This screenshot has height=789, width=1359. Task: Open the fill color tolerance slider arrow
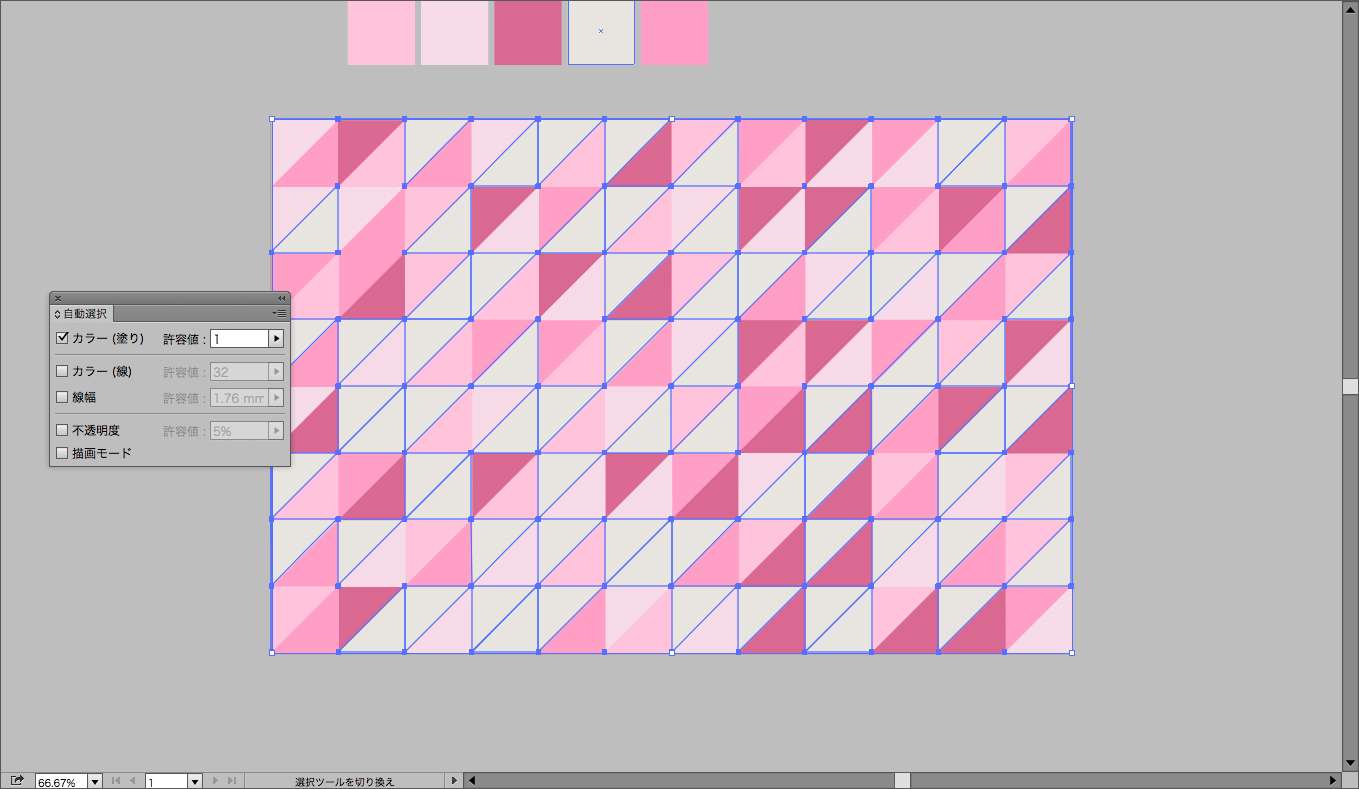[x=276, y=339]
